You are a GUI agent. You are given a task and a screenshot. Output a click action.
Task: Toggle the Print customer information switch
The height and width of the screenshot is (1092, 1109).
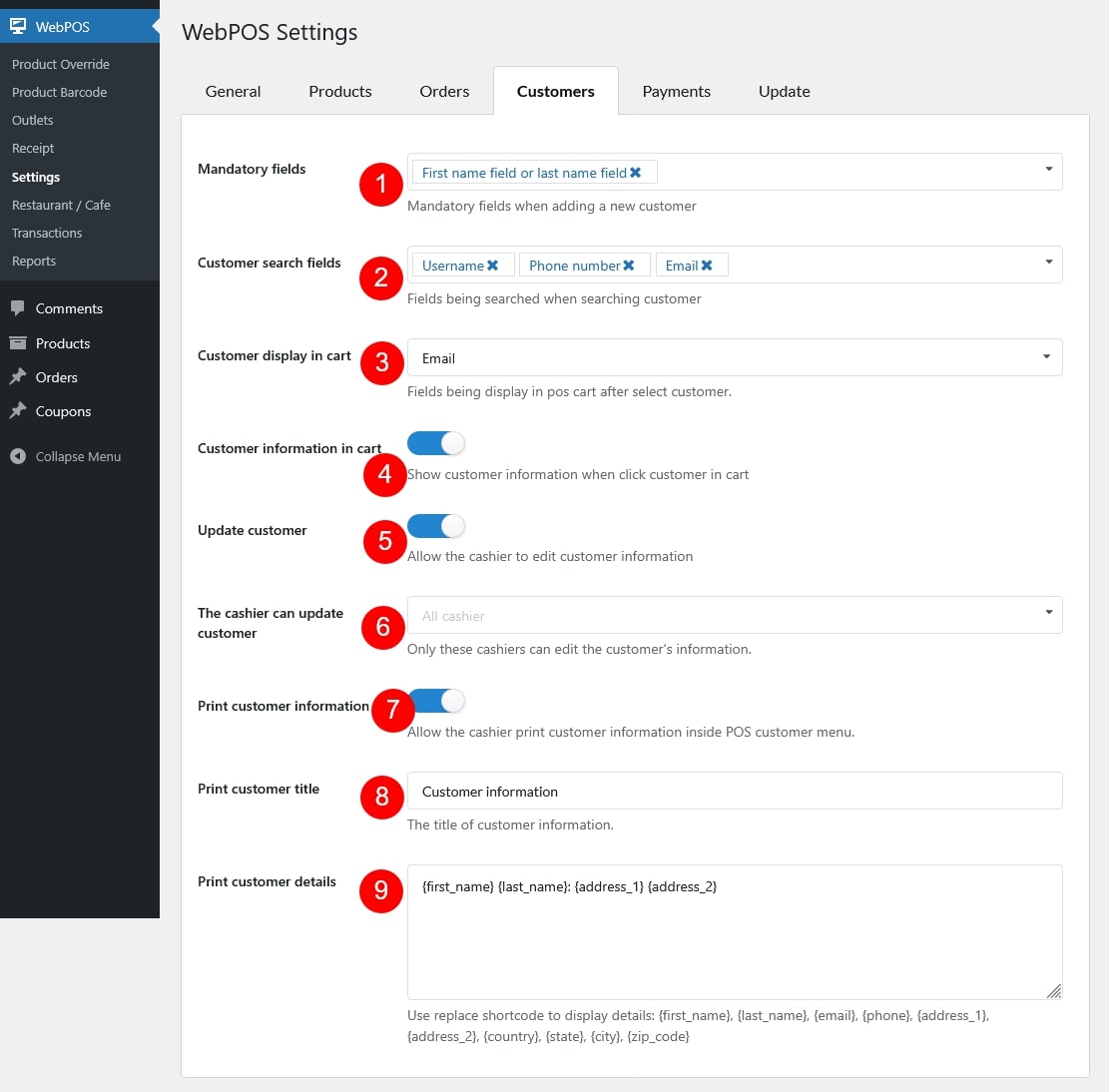click(437, 701)
